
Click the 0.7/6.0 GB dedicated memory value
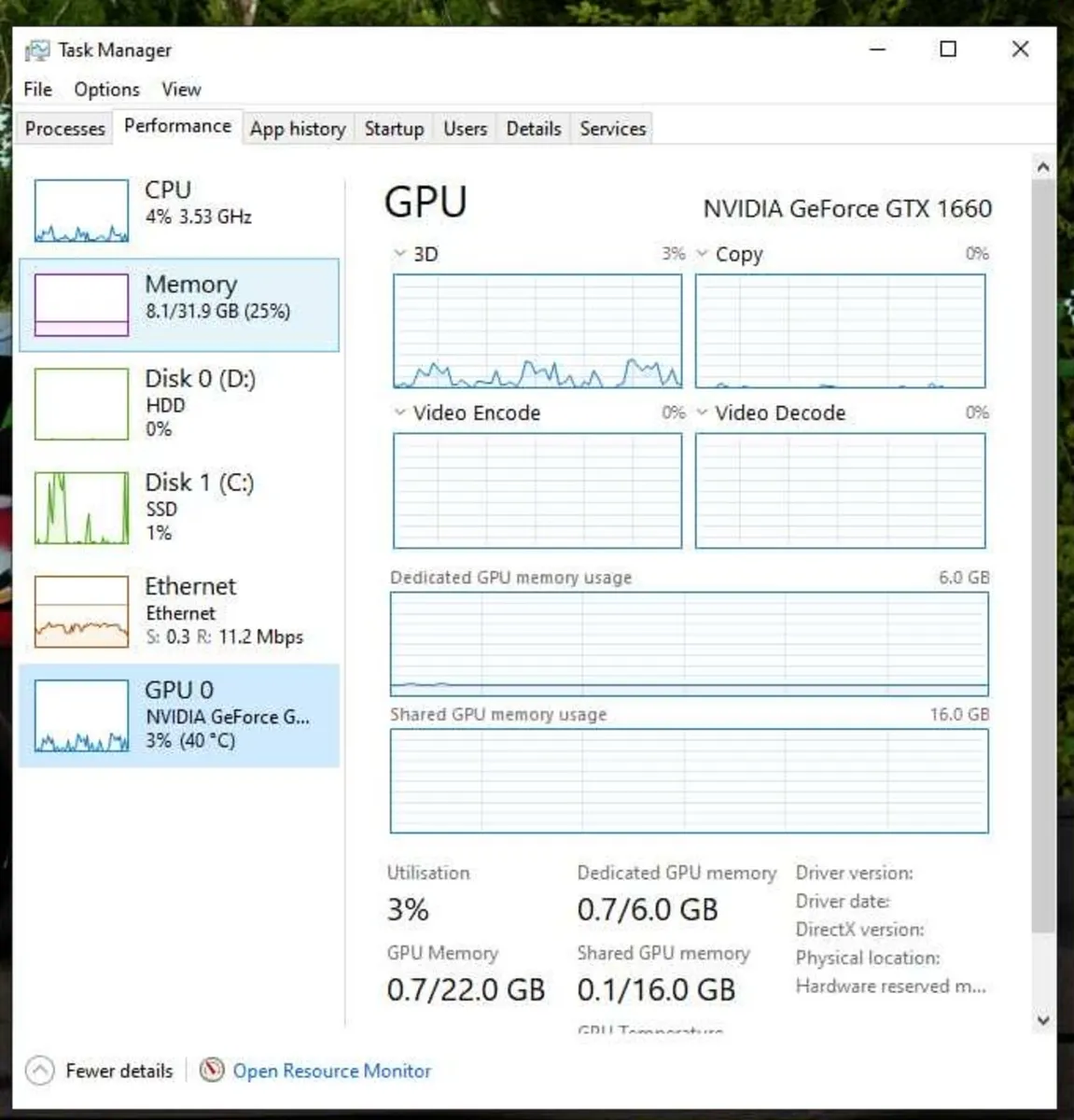click(x=648, y=910)
